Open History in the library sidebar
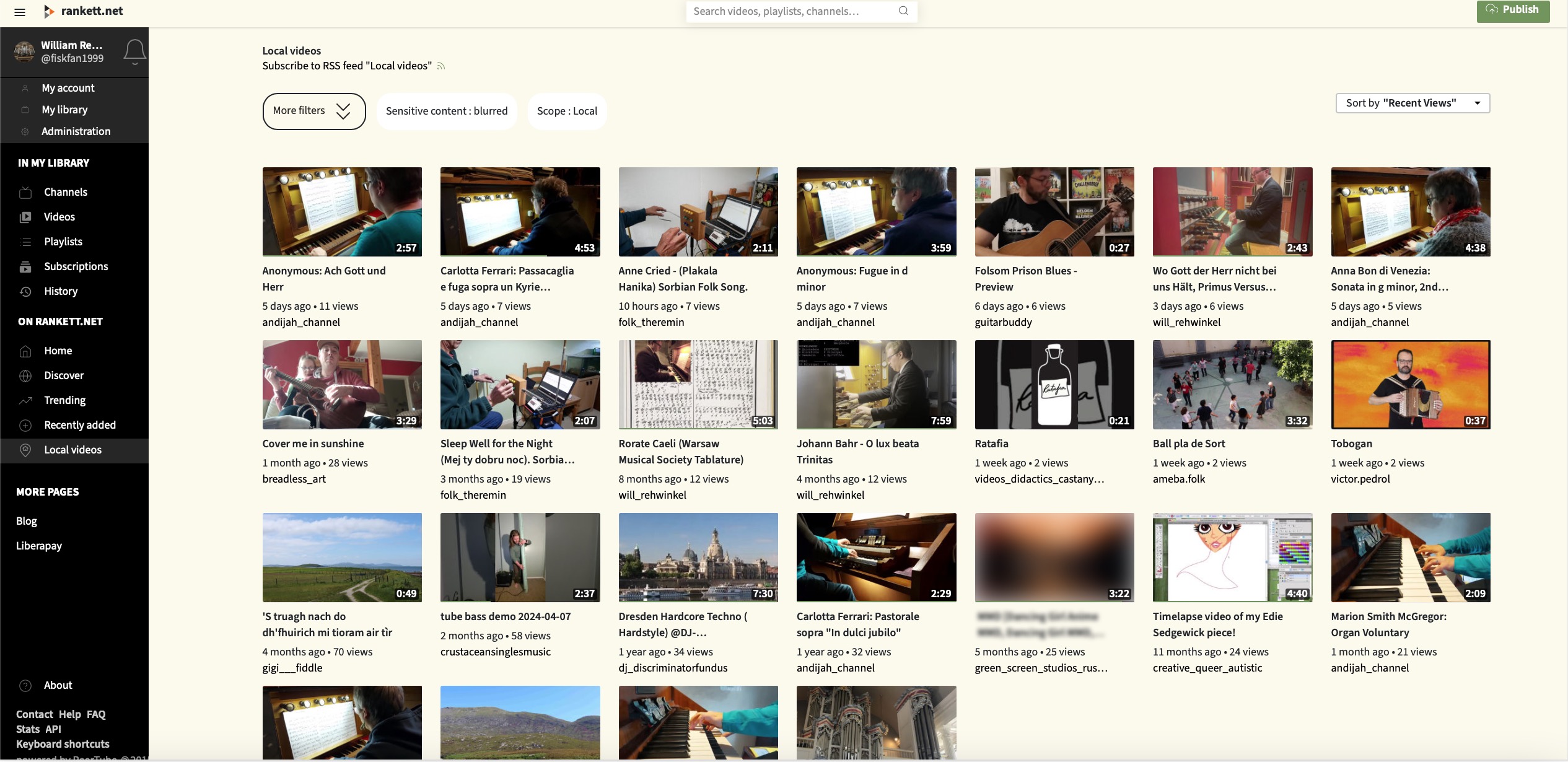Viewport: 1568px width, 762px height. click(x=60, y=291)
